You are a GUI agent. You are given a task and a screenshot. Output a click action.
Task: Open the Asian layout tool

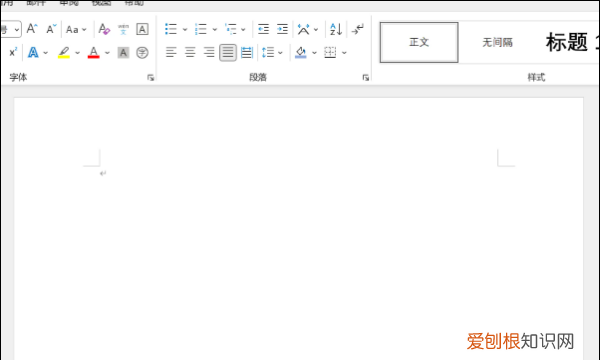coord(303,29)
